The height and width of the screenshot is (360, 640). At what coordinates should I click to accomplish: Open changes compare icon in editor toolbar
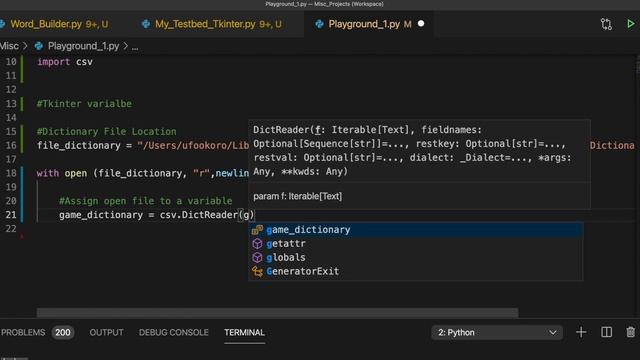click(606, 24)
